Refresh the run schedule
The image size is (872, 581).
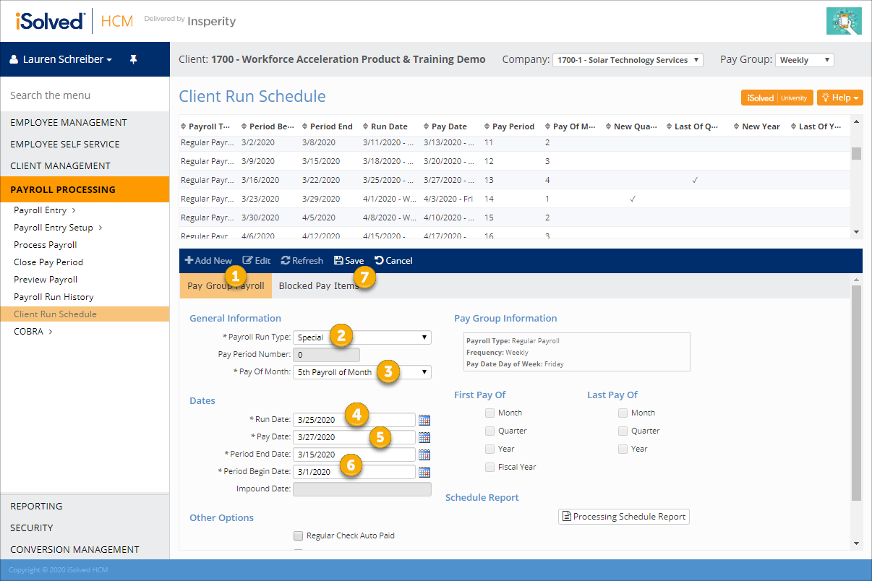[x=302, y=261]
